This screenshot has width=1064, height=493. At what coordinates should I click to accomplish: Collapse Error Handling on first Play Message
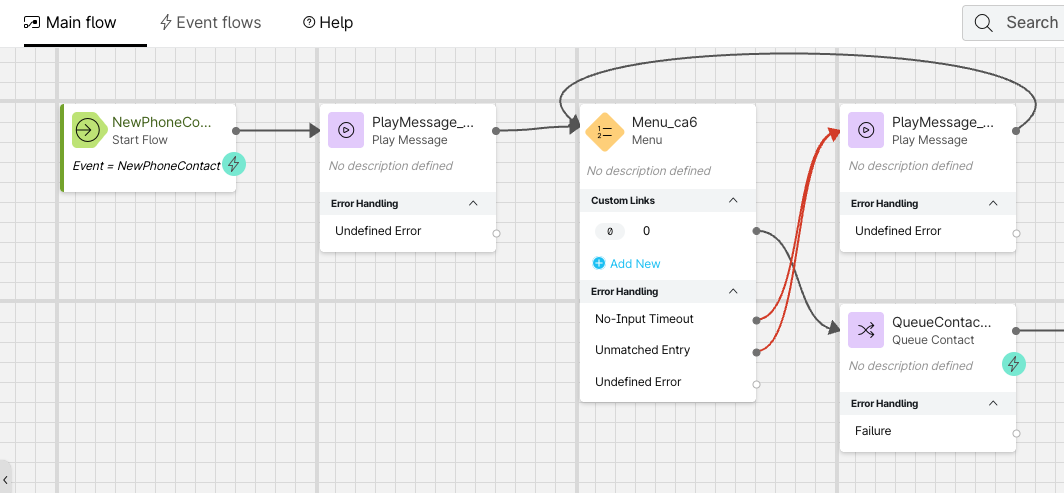(x=473, y=203)
